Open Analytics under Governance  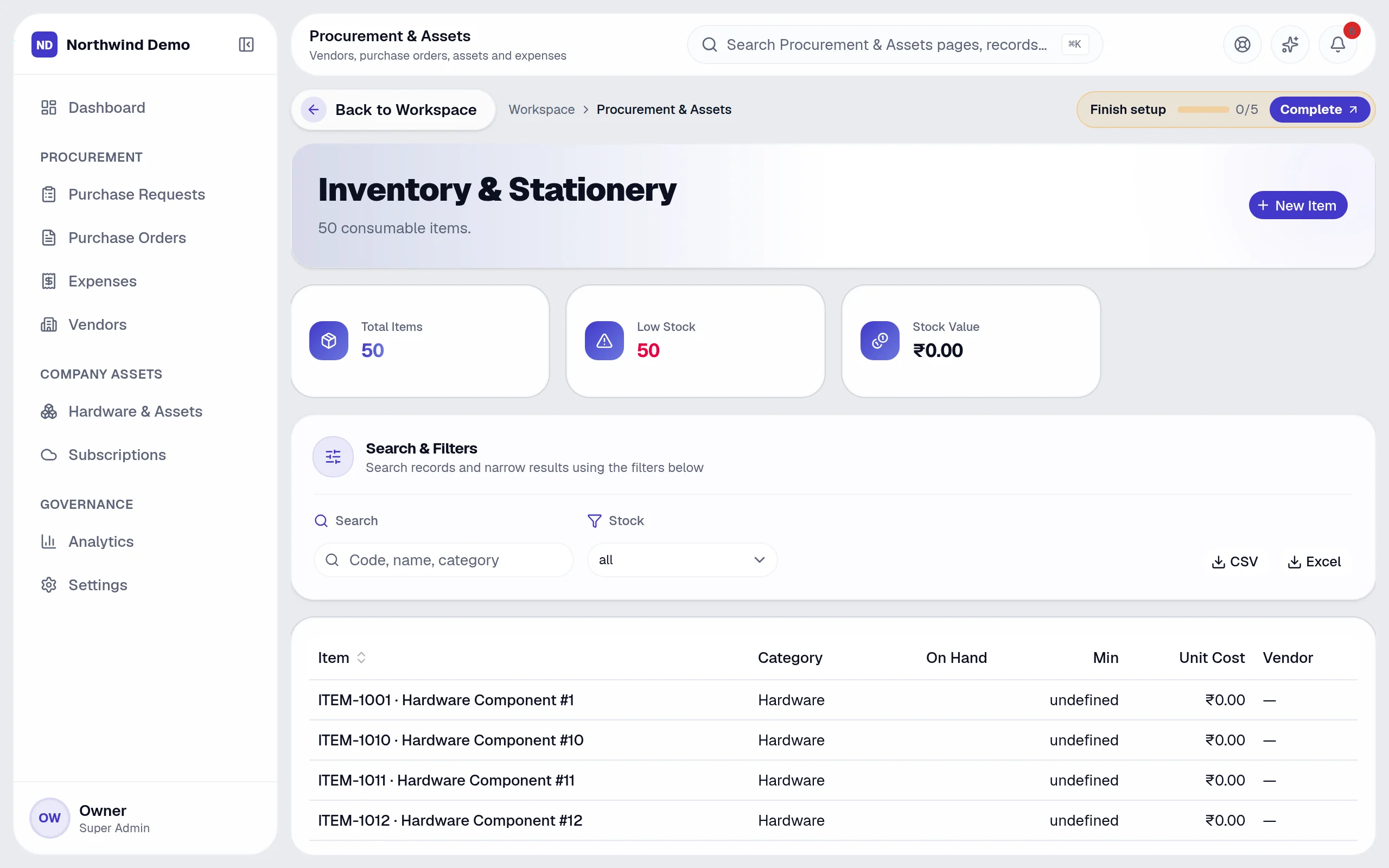(x=146, y=541)
